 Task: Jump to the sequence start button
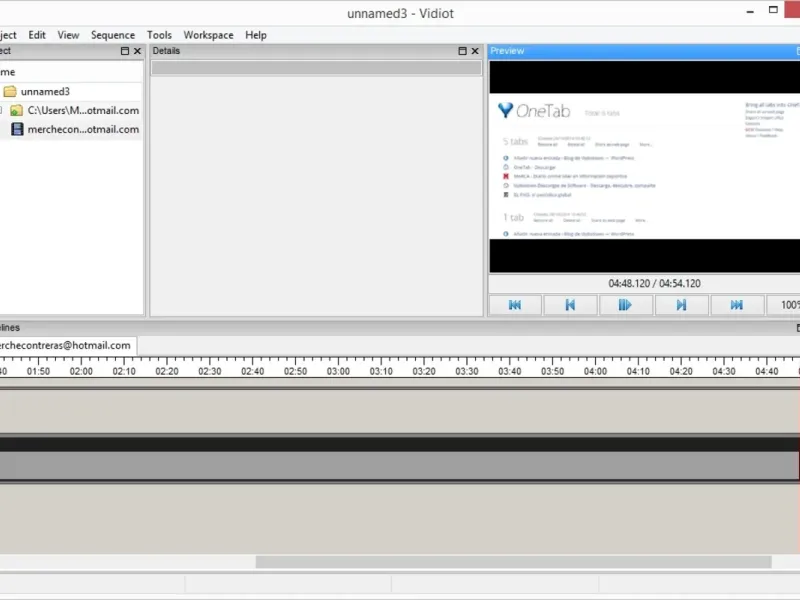[515, 305]
